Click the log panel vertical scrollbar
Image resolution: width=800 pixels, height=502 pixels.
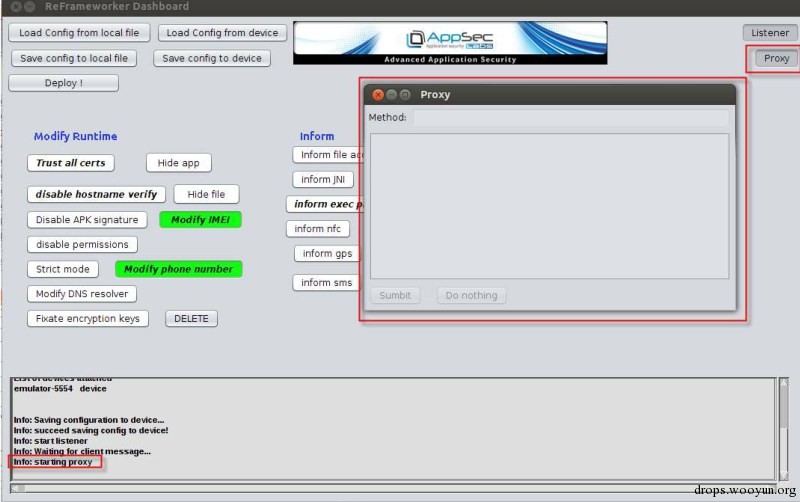point(784,429)
